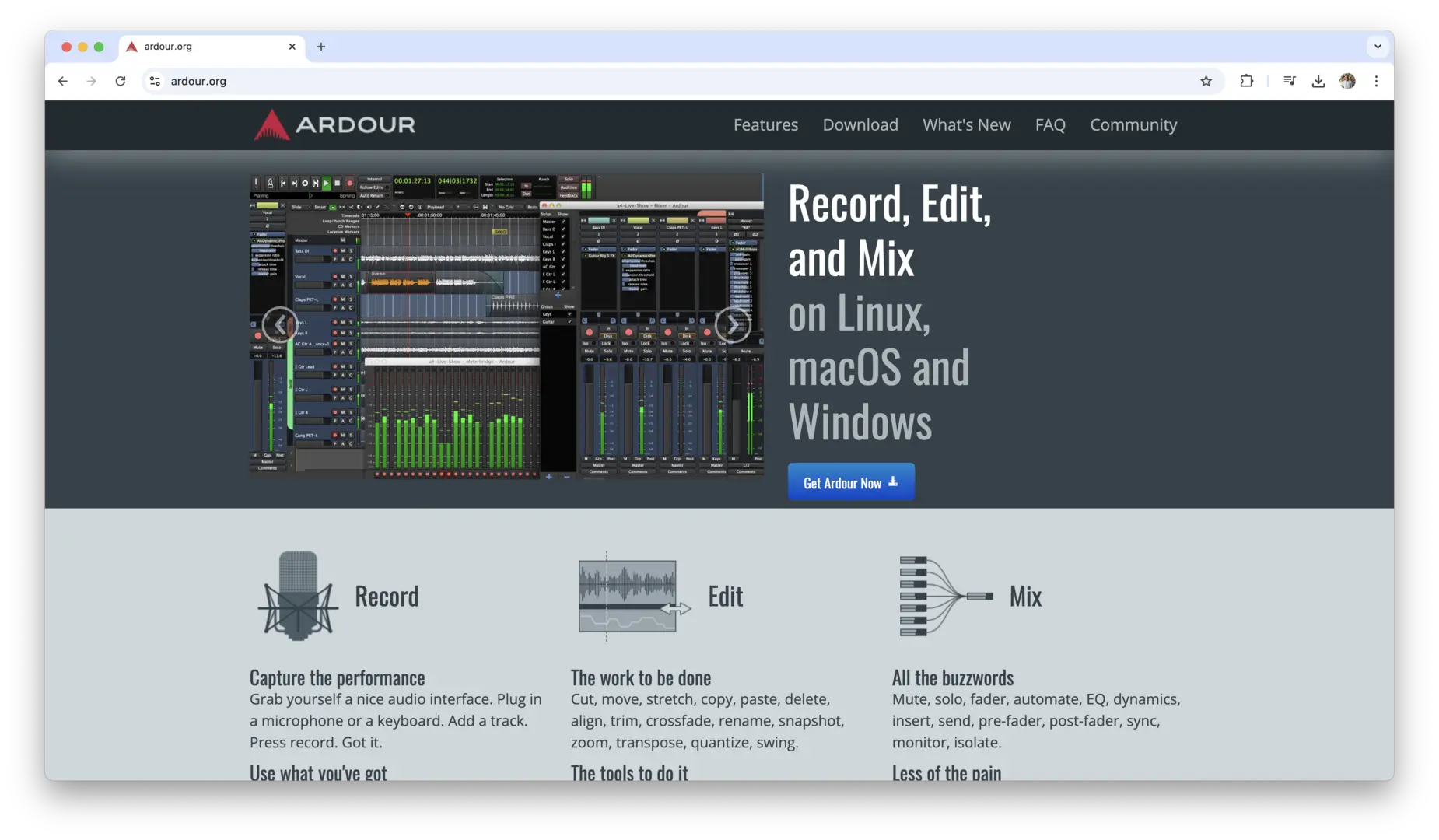Close the ardour.org tab
The image size is (1439, 840).
click(x=292, y=47)
